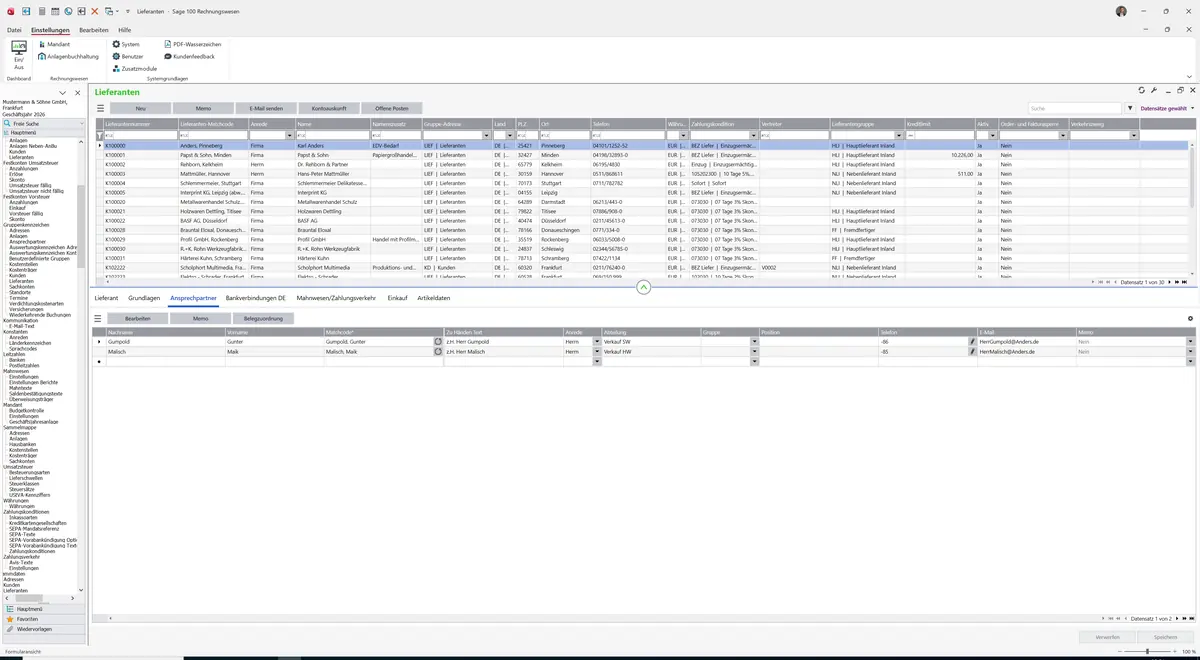Switch to the Bankverbindungen DE tab
The width and height of the screenshot is (1200, 660).
(x=256, y=298)
